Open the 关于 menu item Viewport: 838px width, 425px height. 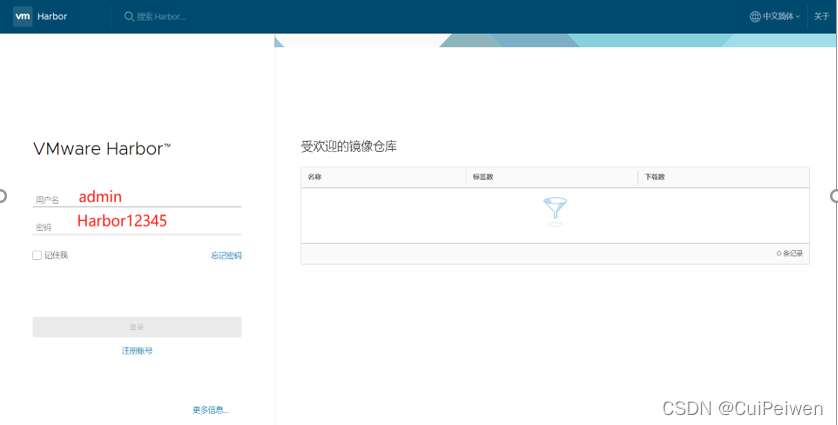[821, 17]
